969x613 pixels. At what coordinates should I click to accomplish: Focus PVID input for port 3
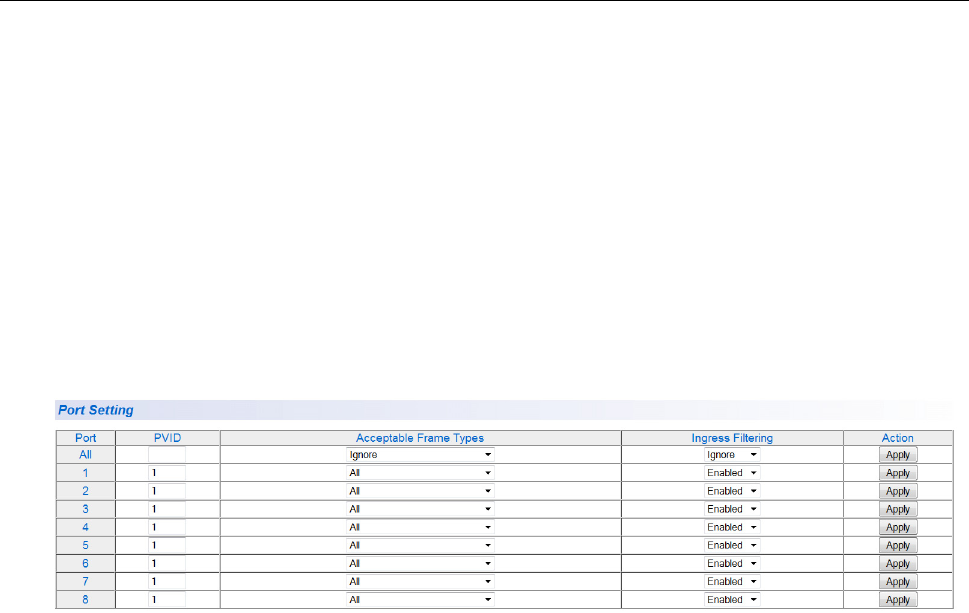(167, 509)
